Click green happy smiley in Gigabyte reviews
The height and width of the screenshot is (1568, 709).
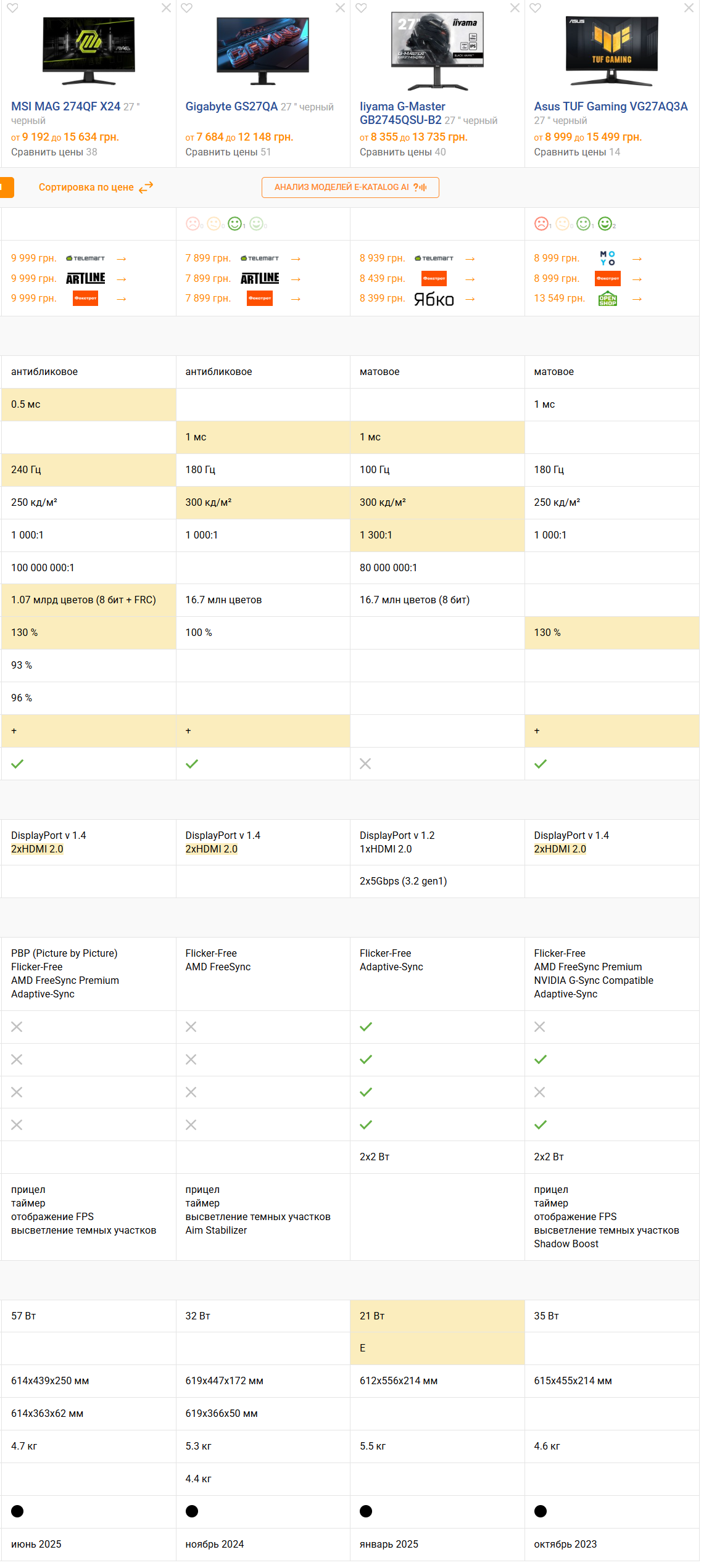coord(234,224)
